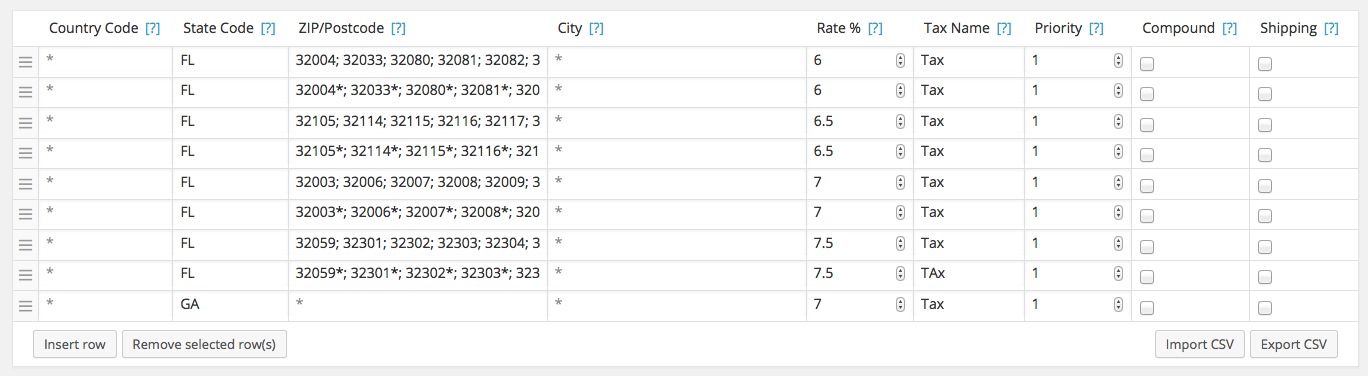Click the Import CSV button
The width and height of the screenshot is (1368, 376).
click(x=1200, y=344)
